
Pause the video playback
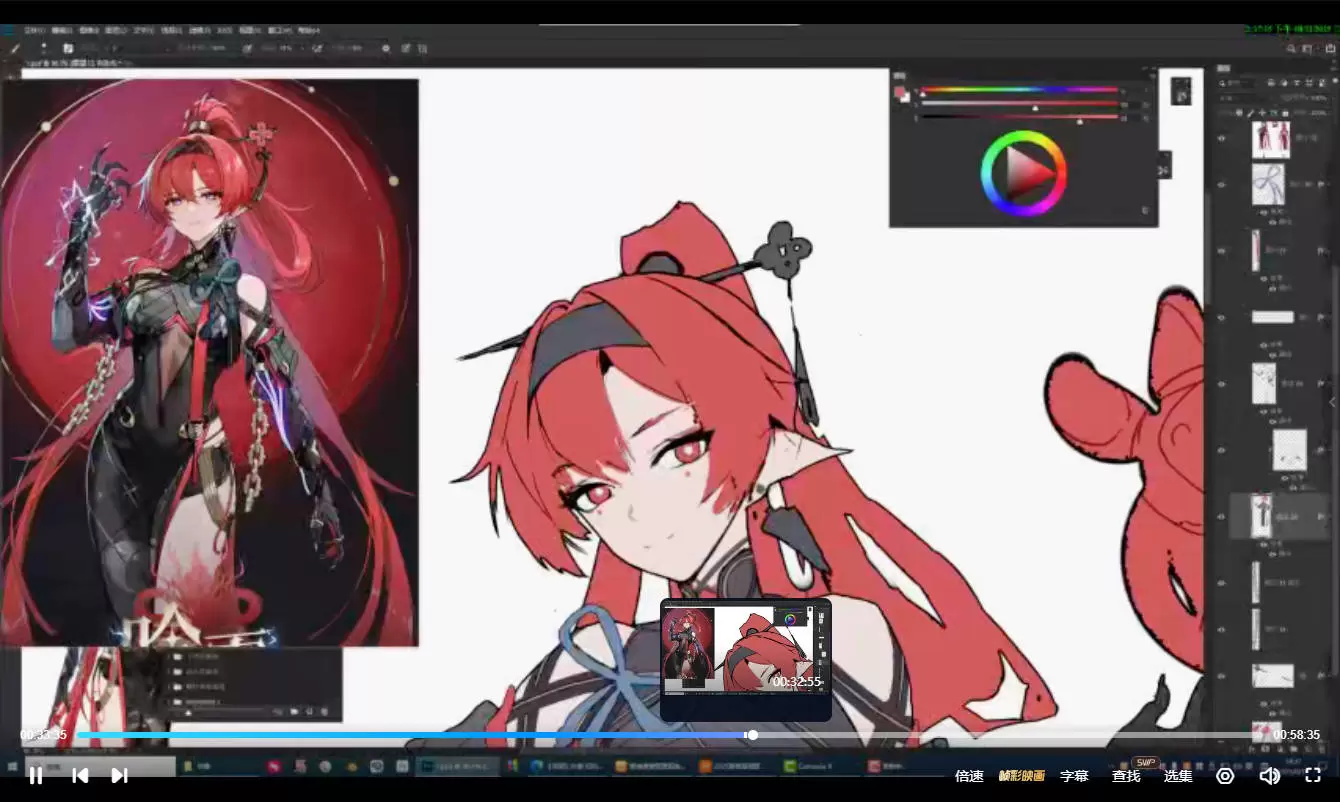pos(36,775)
